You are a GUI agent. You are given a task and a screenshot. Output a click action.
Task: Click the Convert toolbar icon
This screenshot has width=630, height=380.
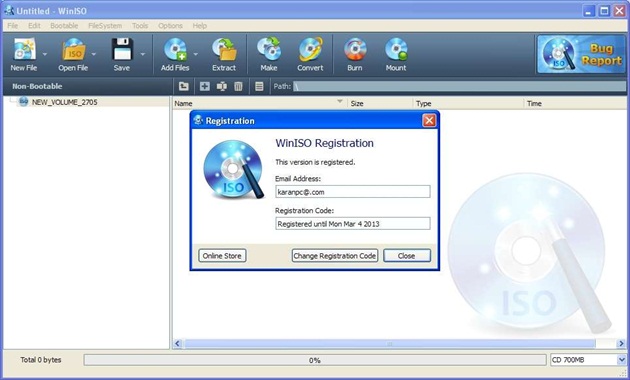(311, 50)
